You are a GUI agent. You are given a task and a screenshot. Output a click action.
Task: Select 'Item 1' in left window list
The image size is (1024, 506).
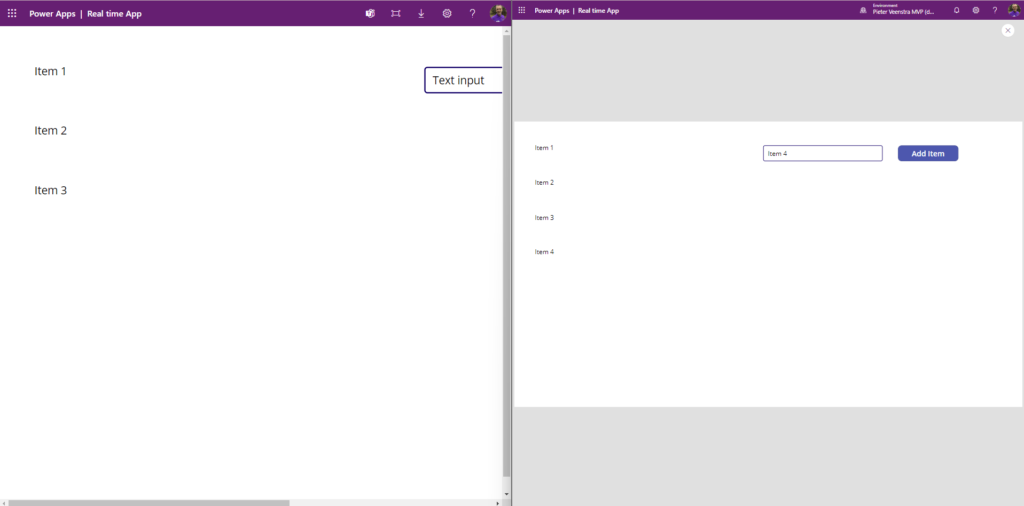pos(50,71)
